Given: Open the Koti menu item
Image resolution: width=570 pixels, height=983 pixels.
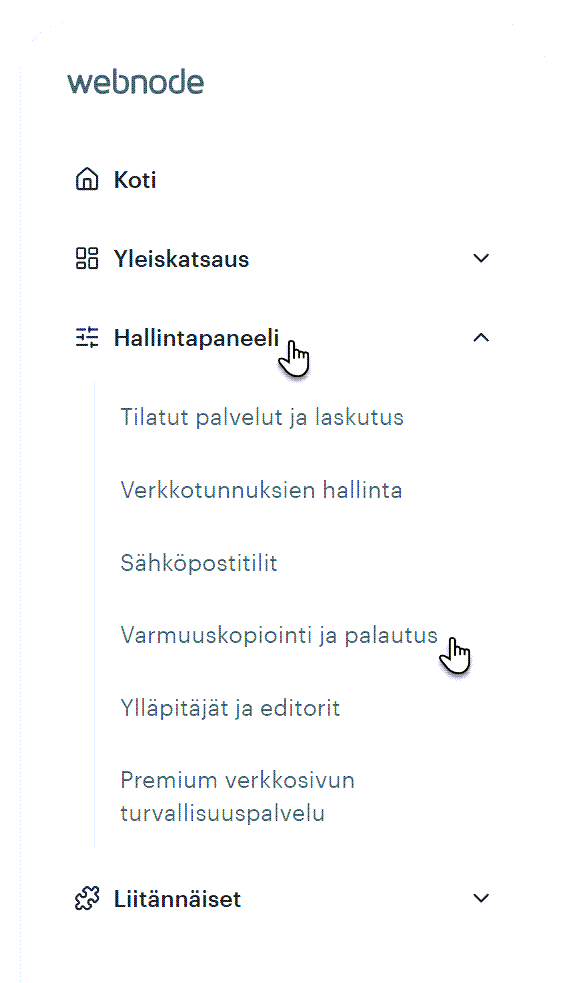Looking at the screenshot, I should [x=135, y=180].
